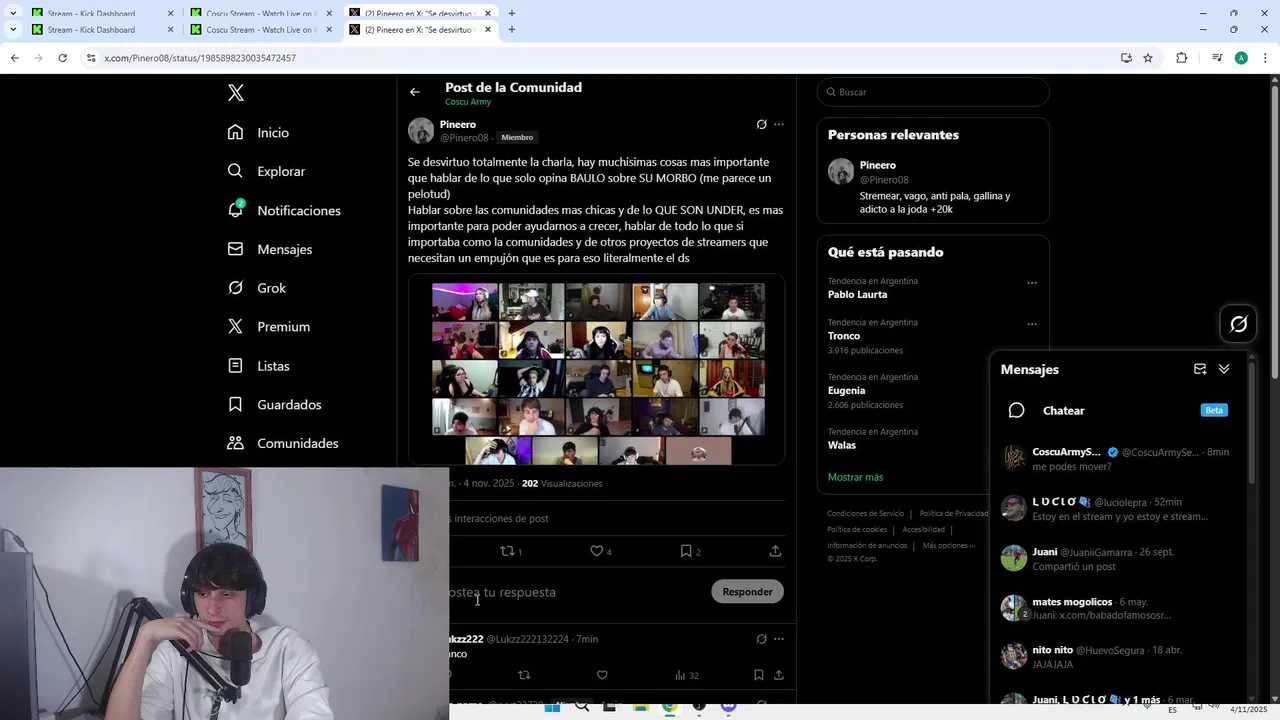This screenshot has height=720, width=1280.
Task: Open more options for Tronco trend
Action: 1032,324
